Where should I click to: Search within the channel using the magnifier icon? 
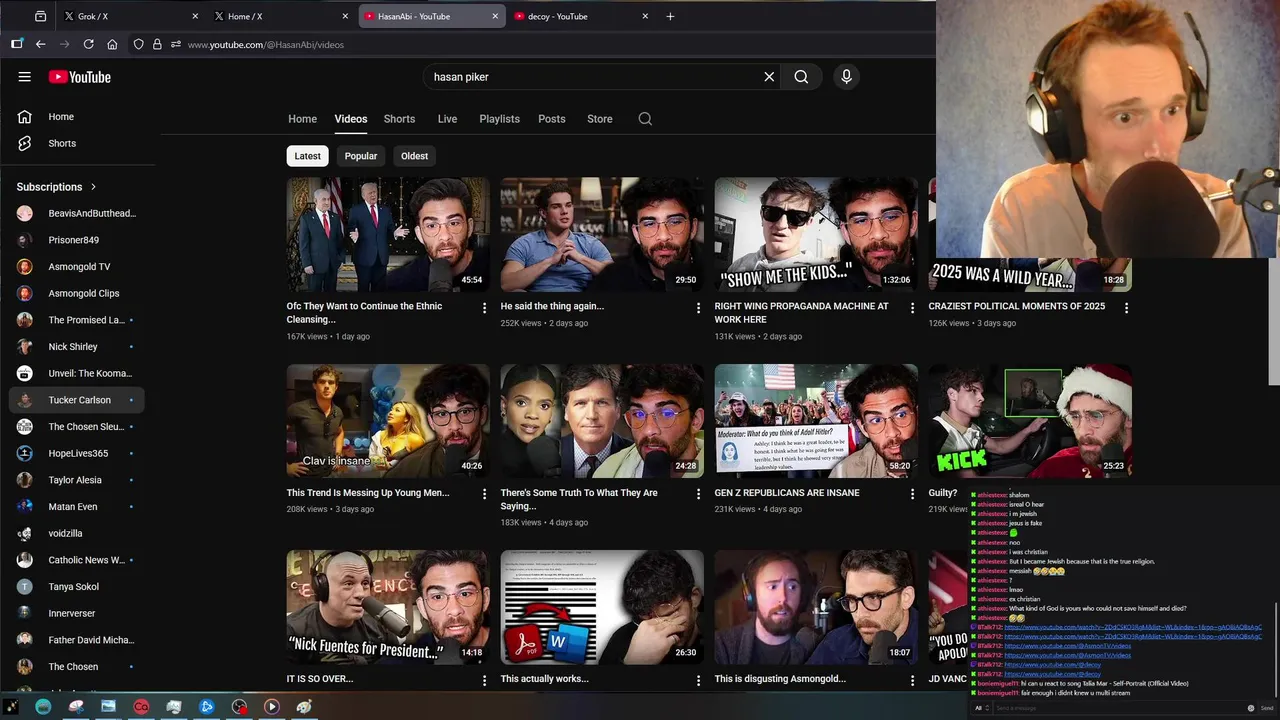tap(645, 119)
